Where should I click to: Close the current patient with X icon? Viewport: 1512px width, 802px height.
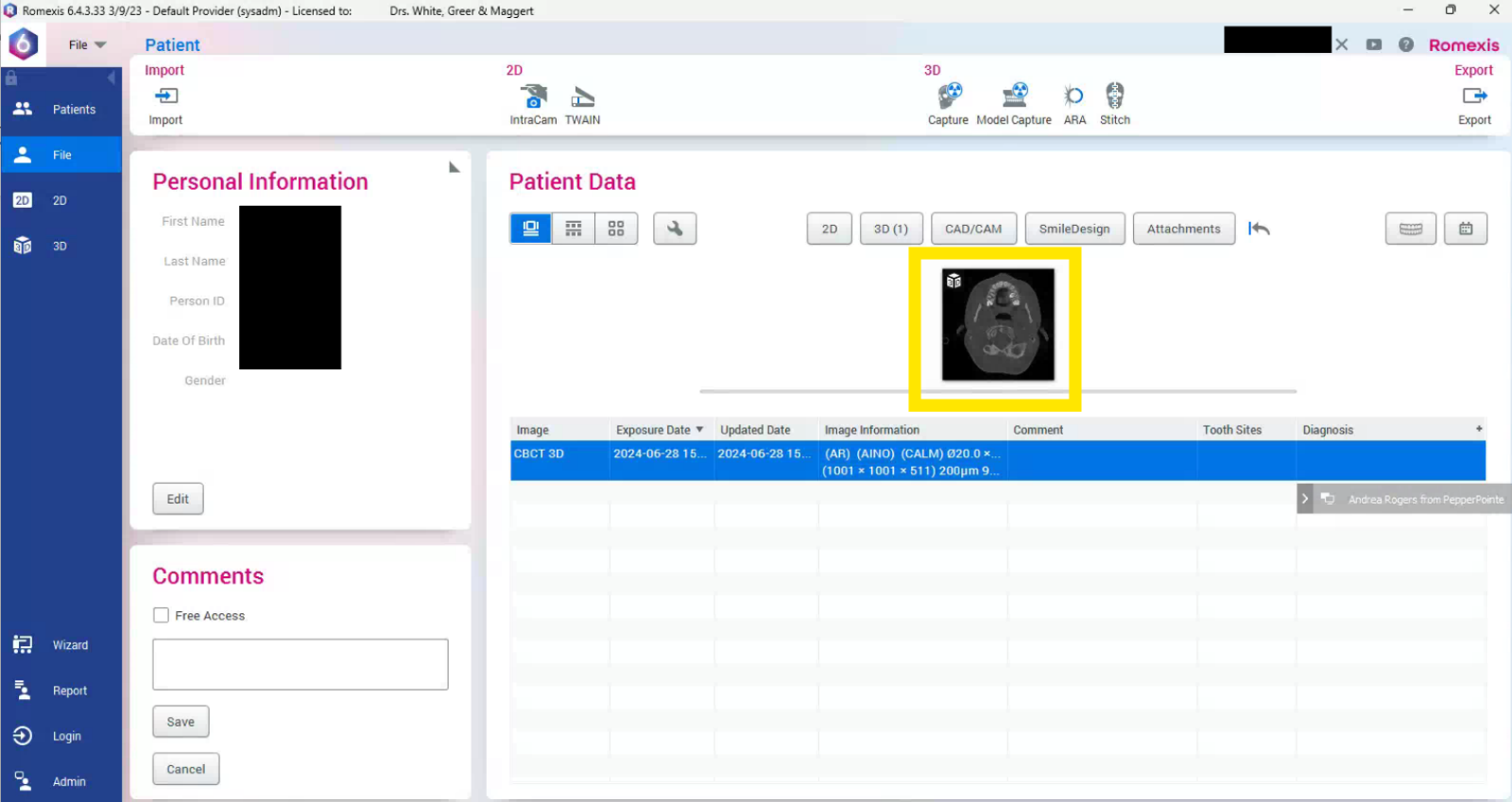pos(1342,44)
